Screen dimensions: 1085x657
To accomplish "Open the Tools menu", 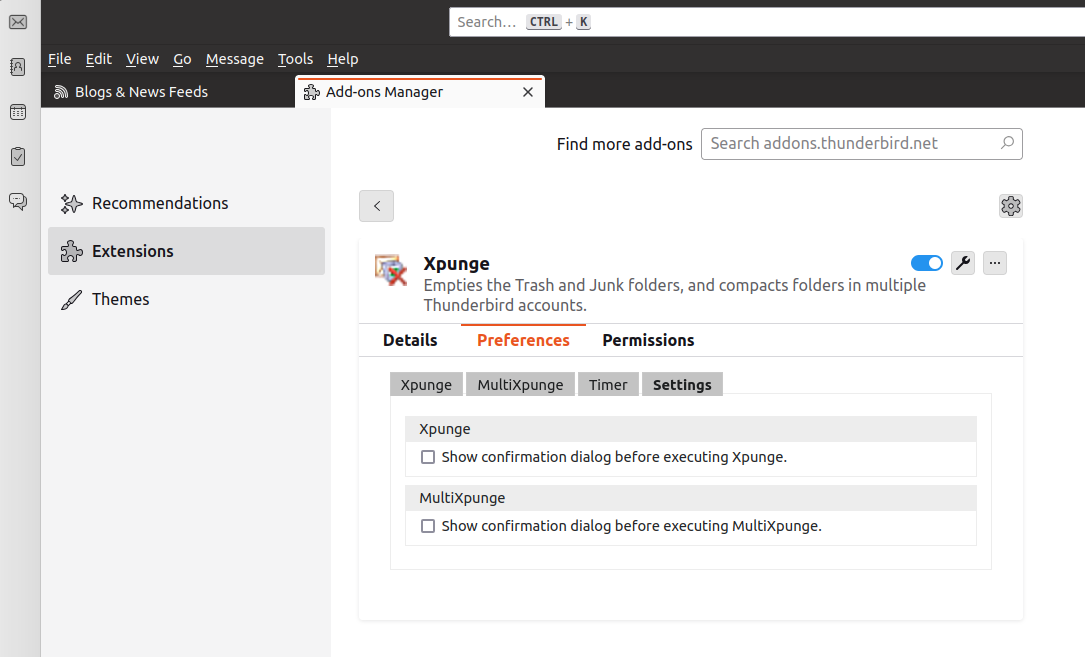I will click(295, 59).
